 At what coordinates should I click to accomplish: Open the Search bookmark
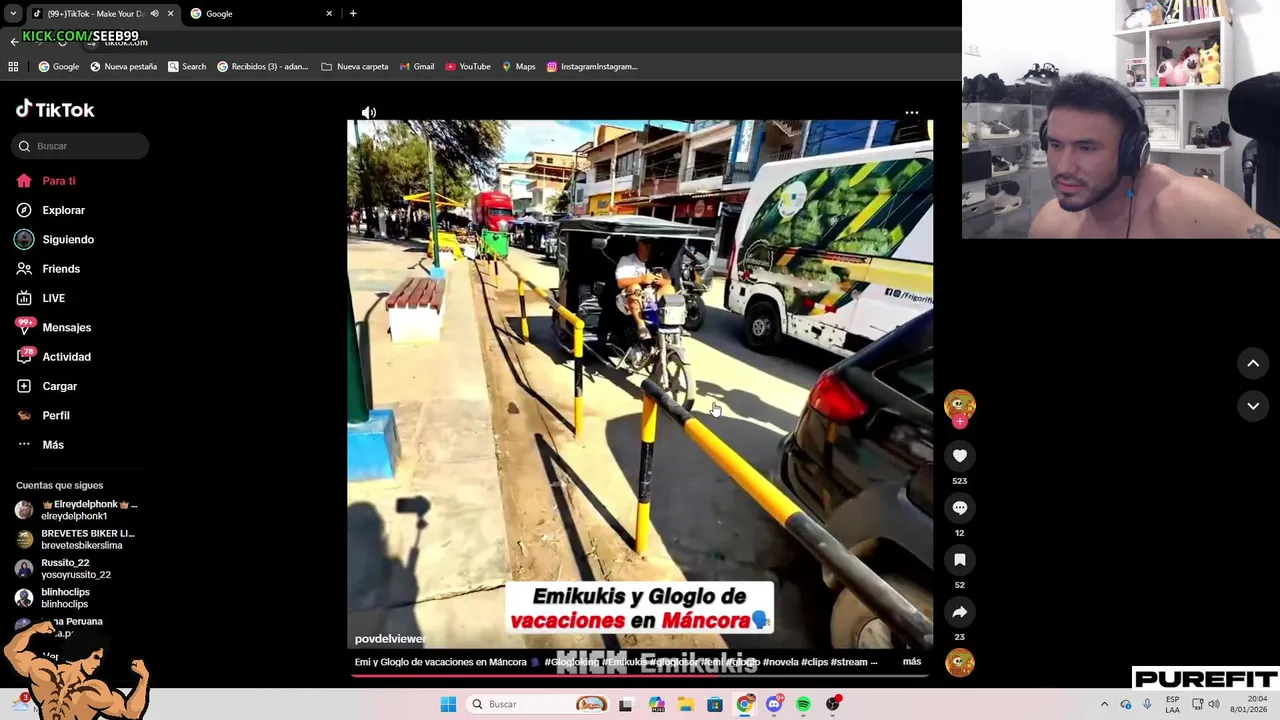[x=187, y=67]
